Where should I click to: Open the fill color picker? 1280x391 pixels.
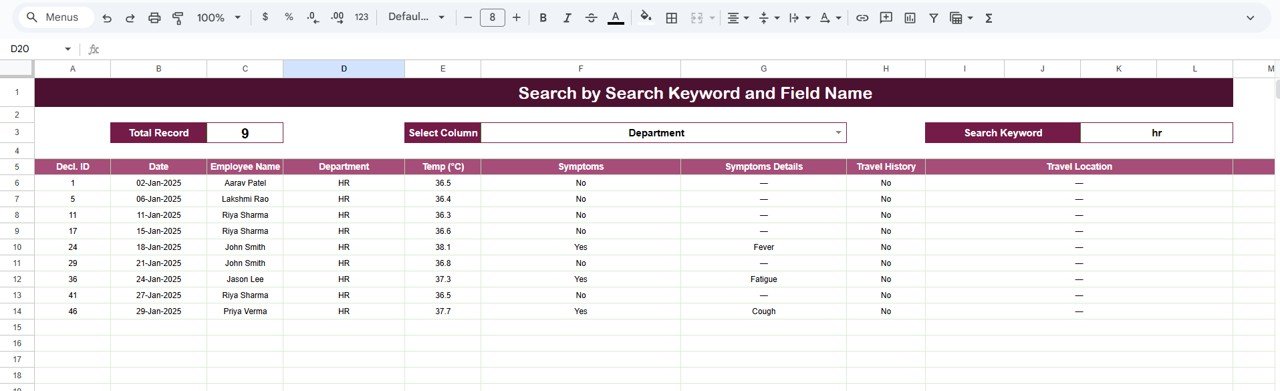coord(646,18)
